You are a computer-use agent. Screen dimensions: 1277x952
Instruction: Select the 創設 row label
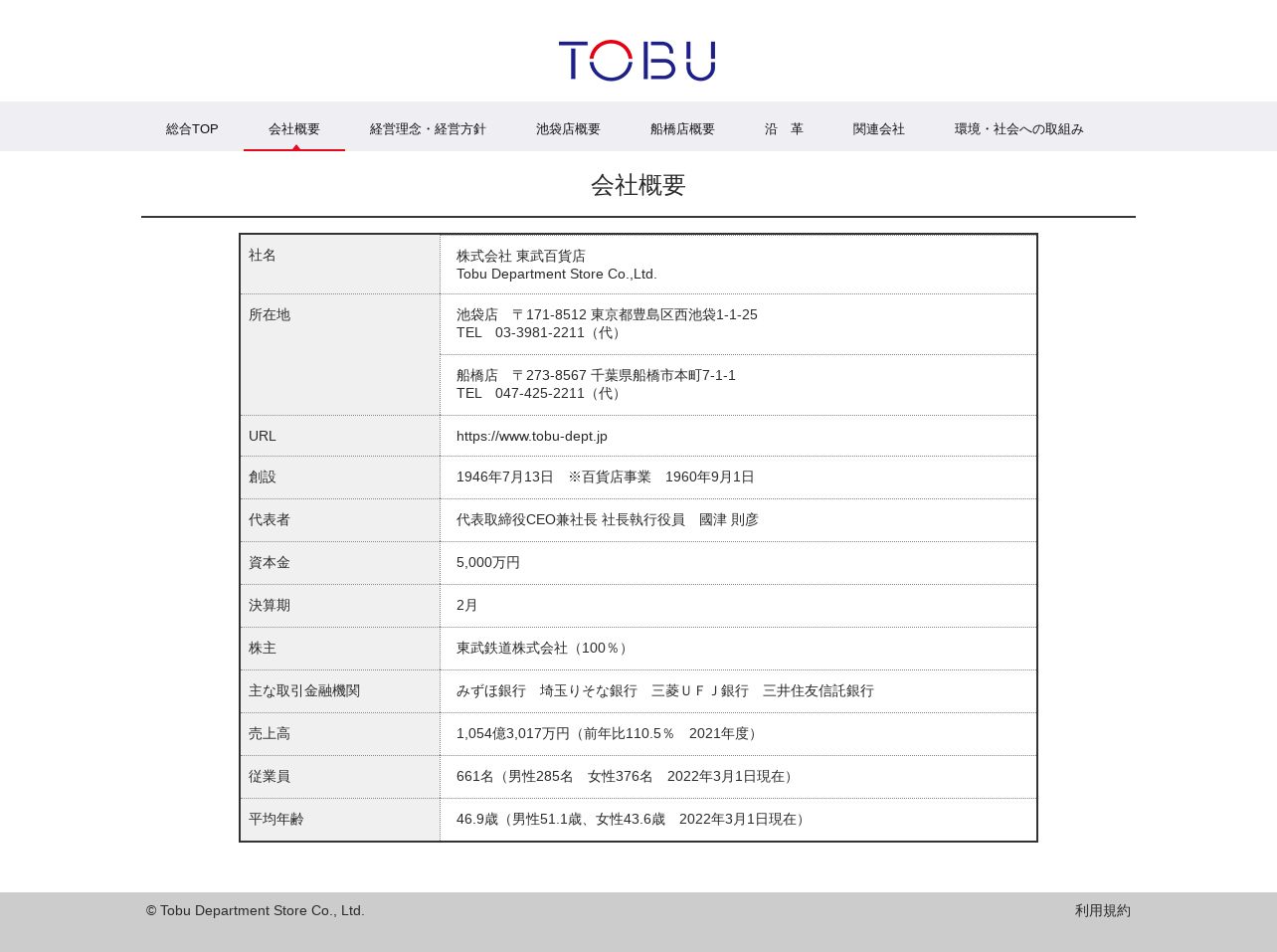(263, 476)
